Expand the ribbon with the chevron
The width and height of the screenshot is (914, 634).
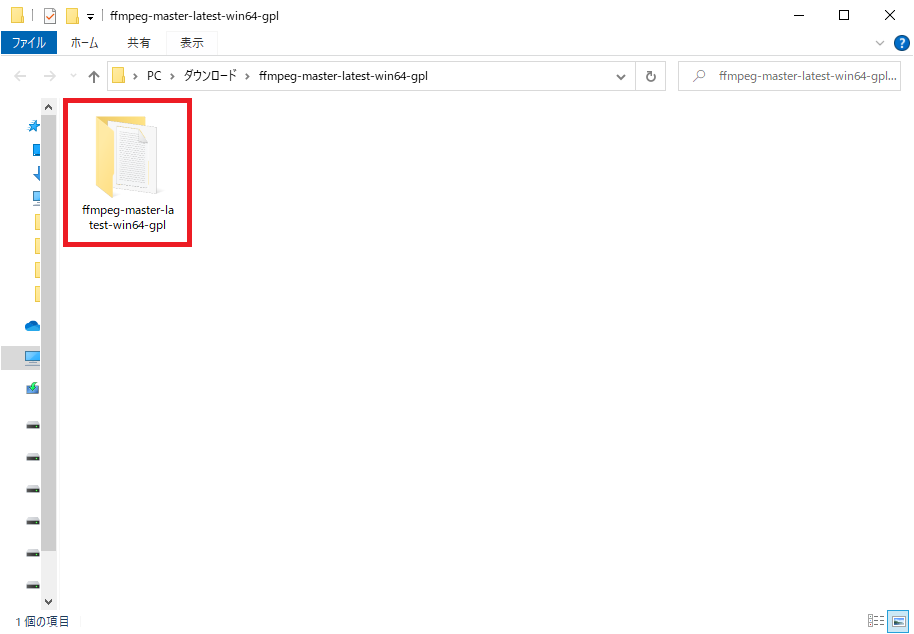pos(880,43)
